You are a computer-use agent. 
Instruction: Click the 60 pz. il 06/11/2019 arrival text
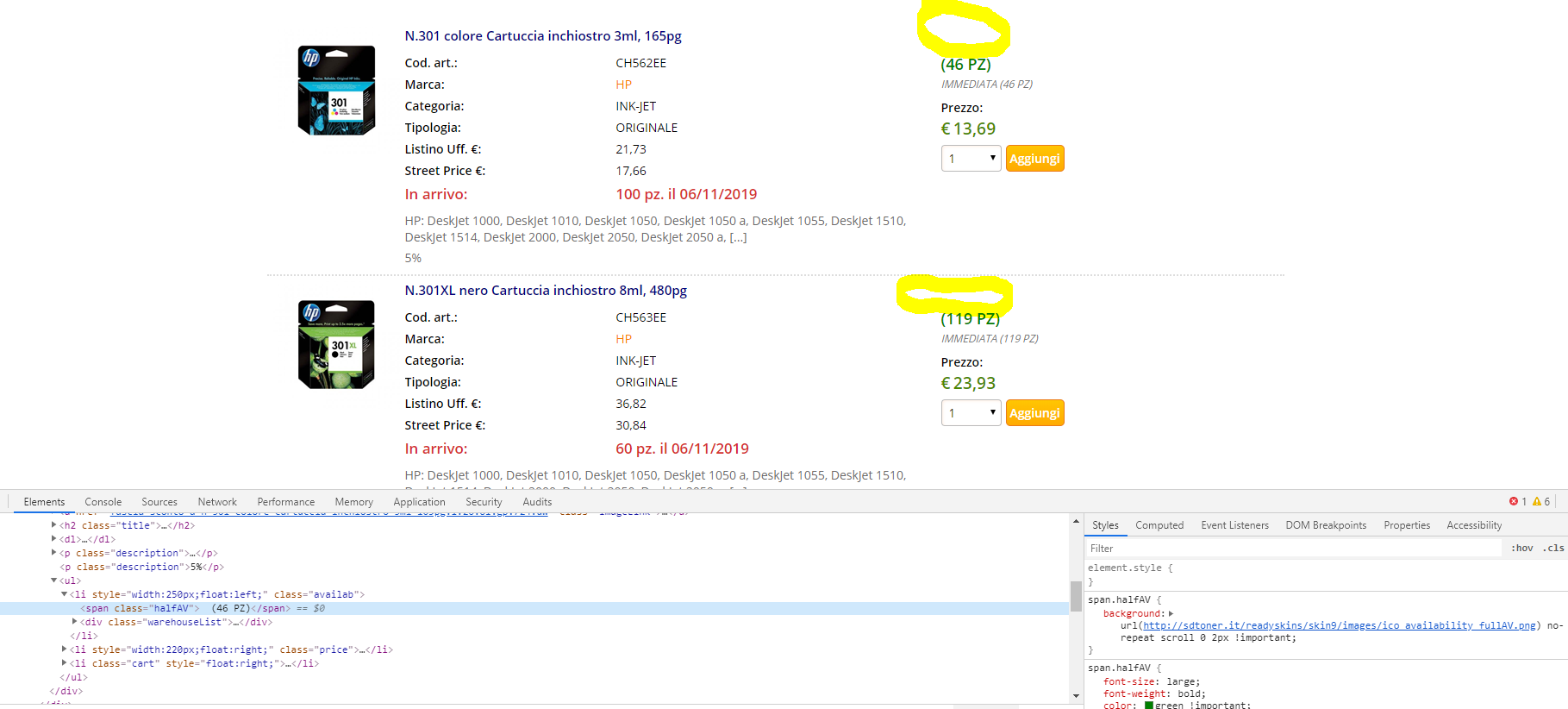[x=682, y=449]
